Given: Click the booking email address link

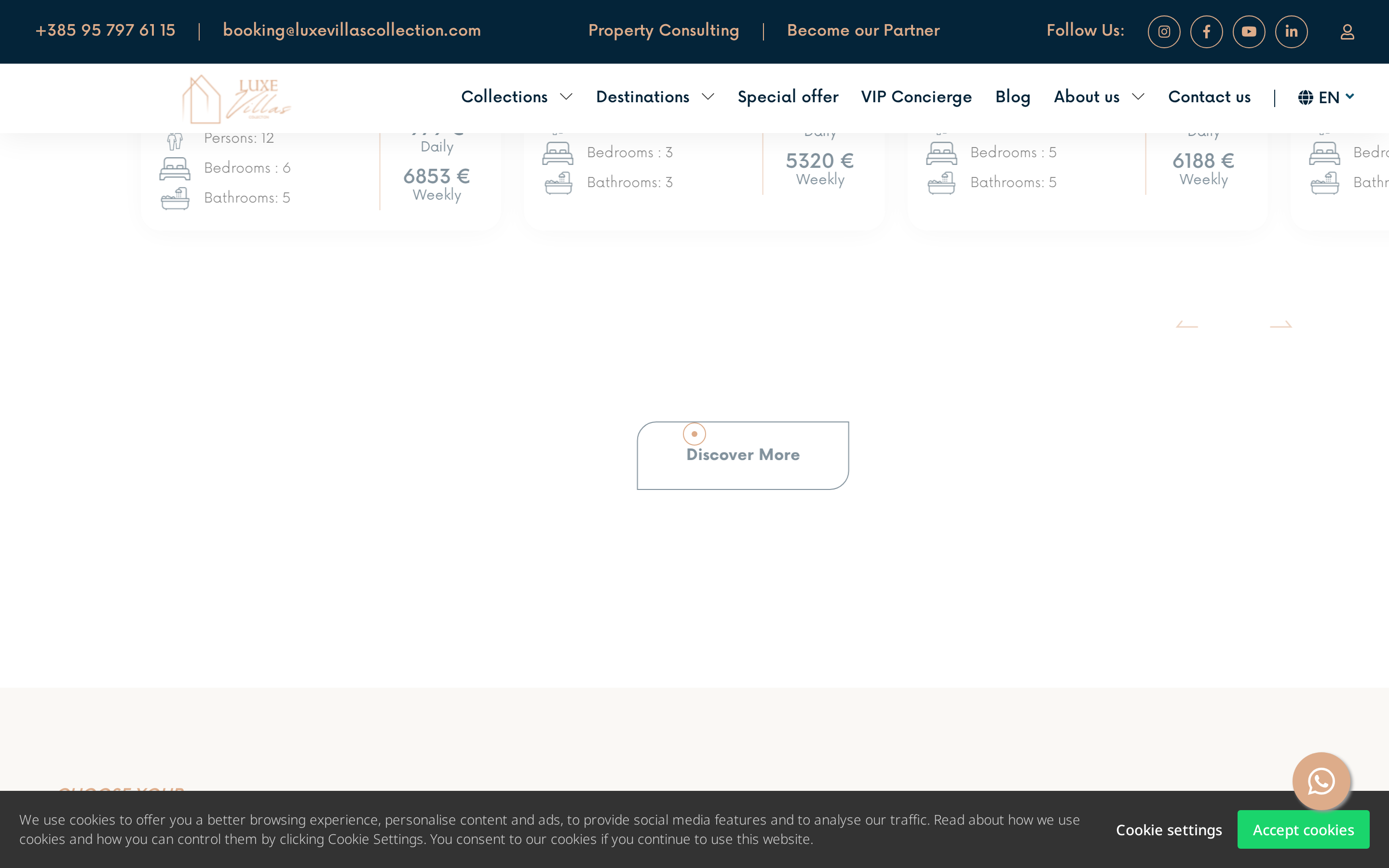Looking at the screenshot, I should point(352,30).
